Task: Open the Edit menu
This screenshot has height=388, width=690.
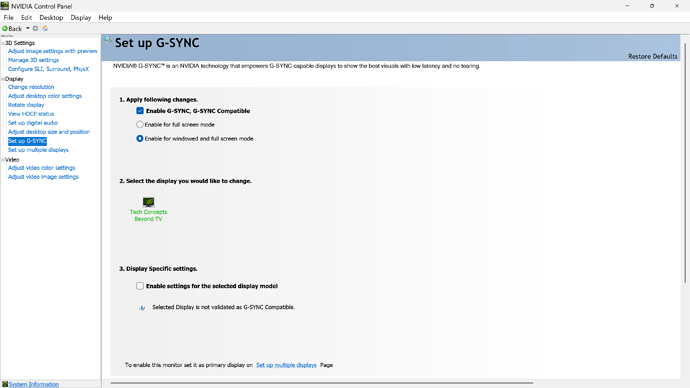Action: click(x=26, y=18)
